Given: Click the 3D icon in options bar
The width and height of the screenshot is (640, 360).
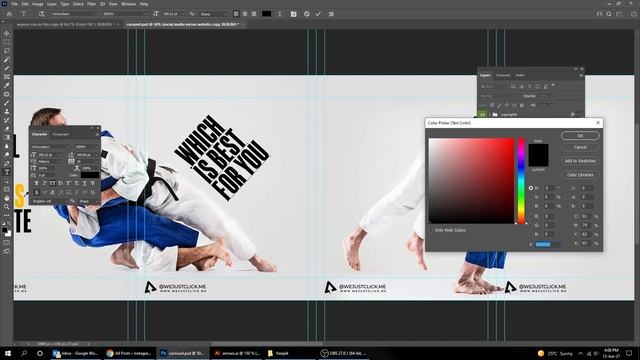Looking at the screenshot, I should tap(331, 14).
